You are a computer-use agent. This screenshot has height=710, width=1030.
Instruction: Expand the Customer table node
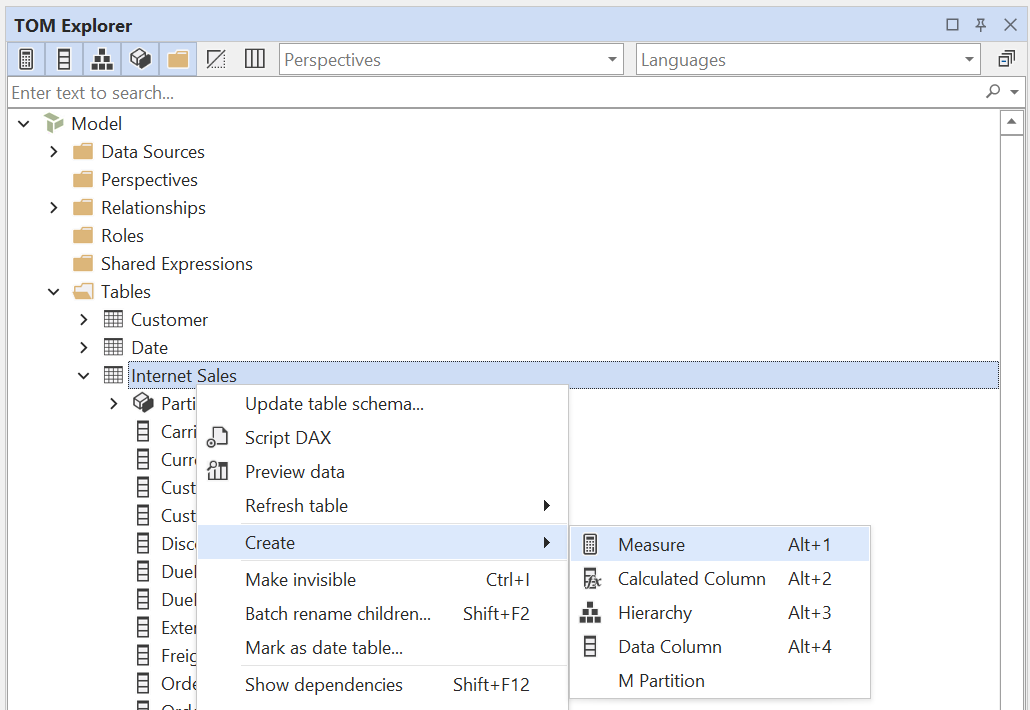[85, 320]
